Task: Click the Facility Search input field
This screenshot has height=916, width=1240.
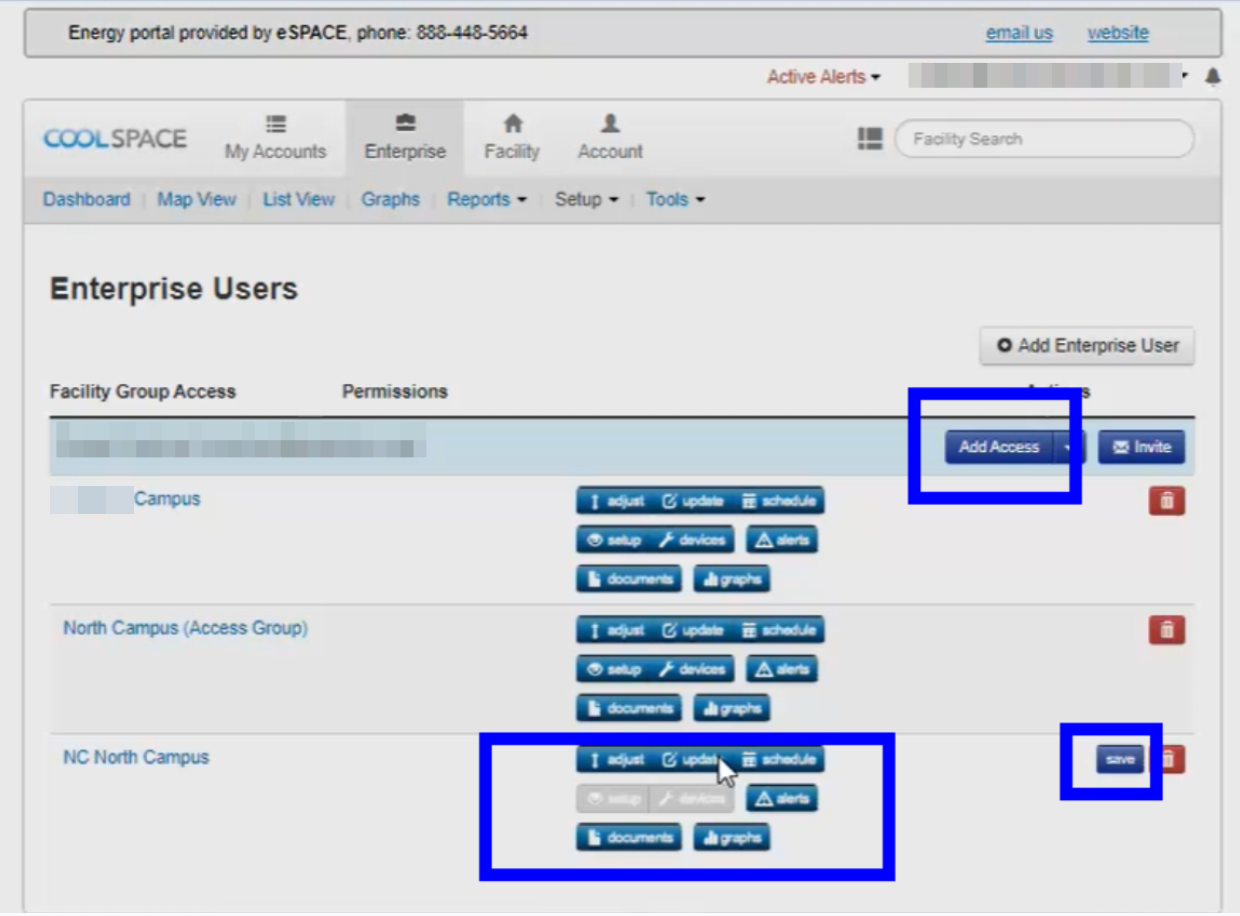Action: (x=1044, y=139)
